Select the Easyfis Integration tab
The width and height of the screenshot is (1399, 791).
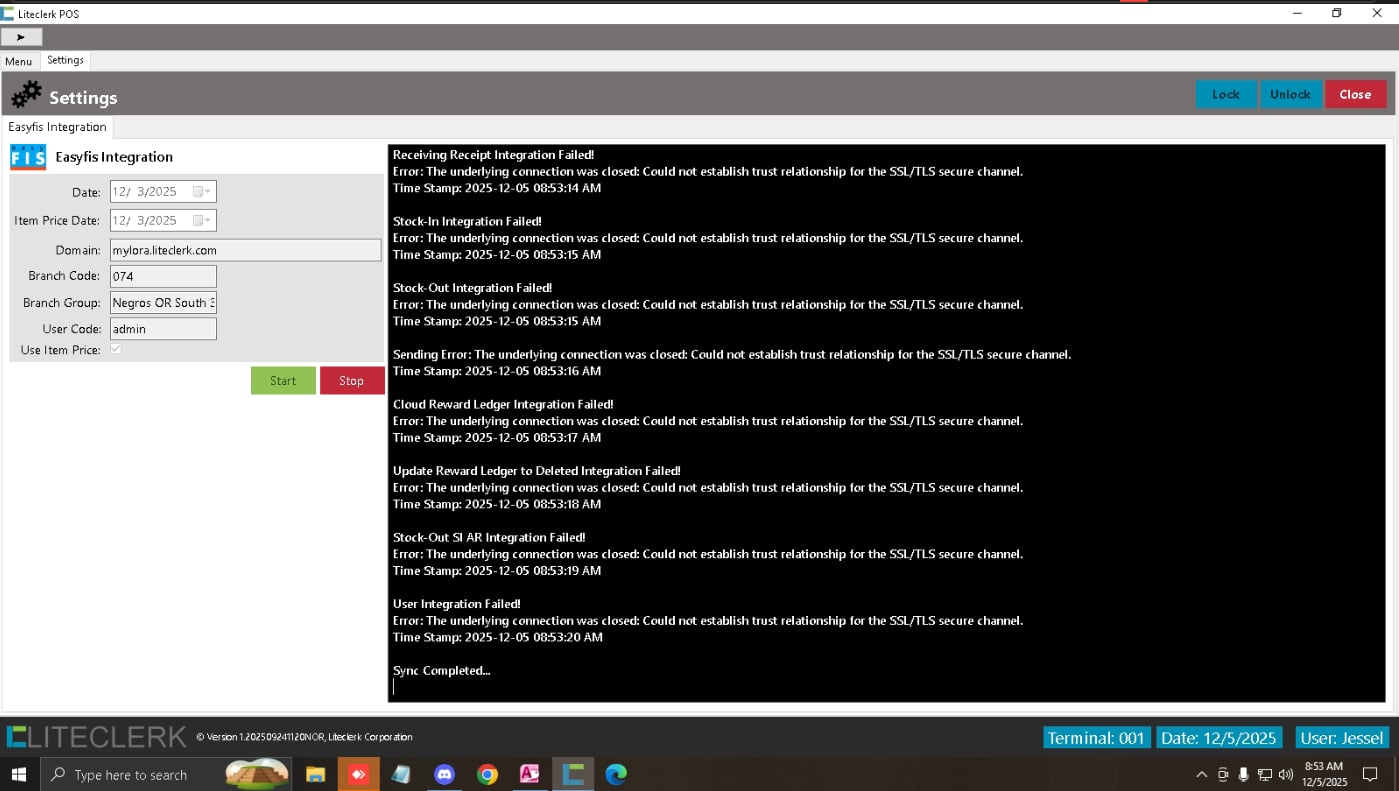(x=57, y=127)
